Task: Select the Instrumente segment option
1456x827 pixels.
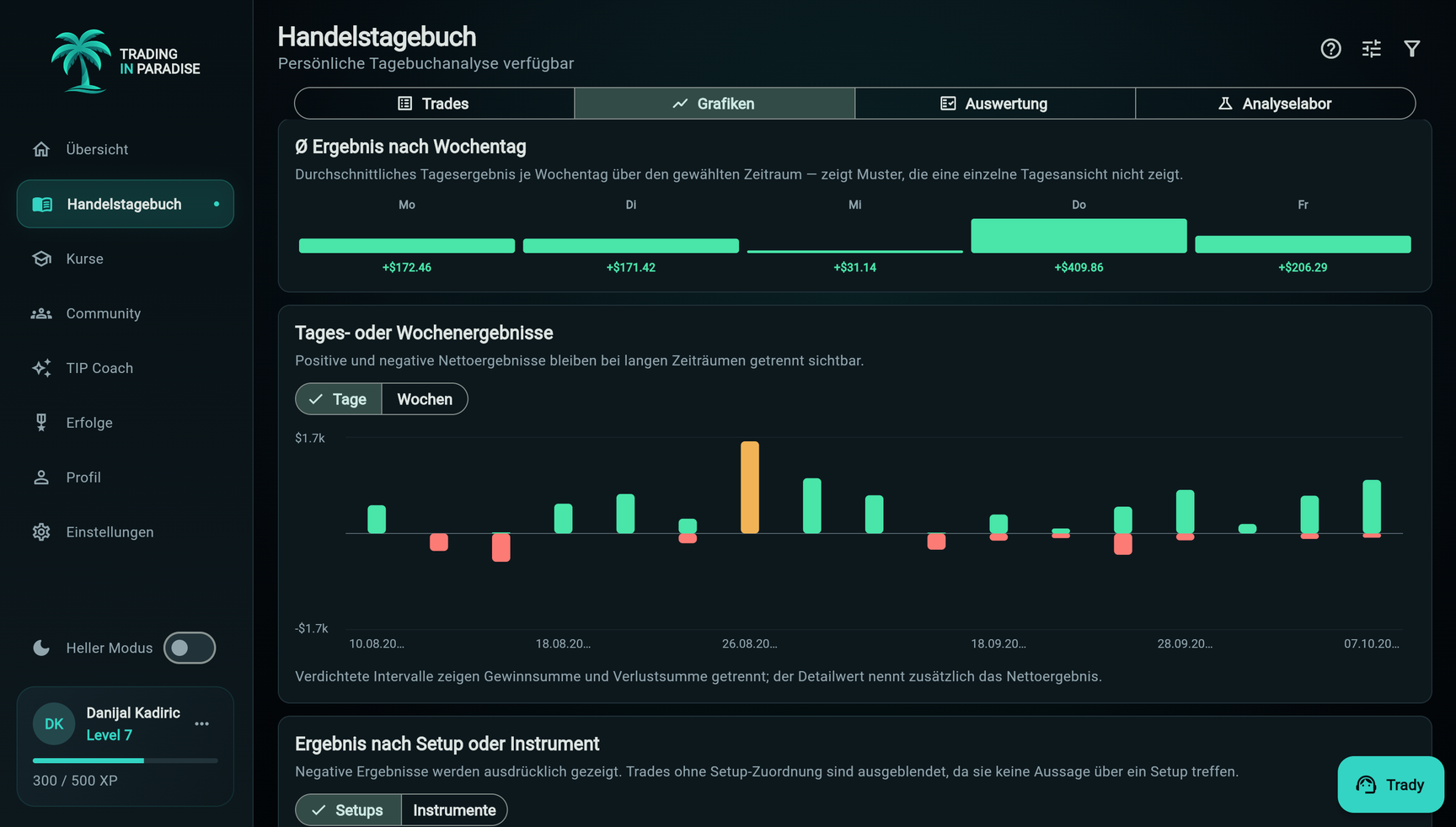Action: (454, 810)
